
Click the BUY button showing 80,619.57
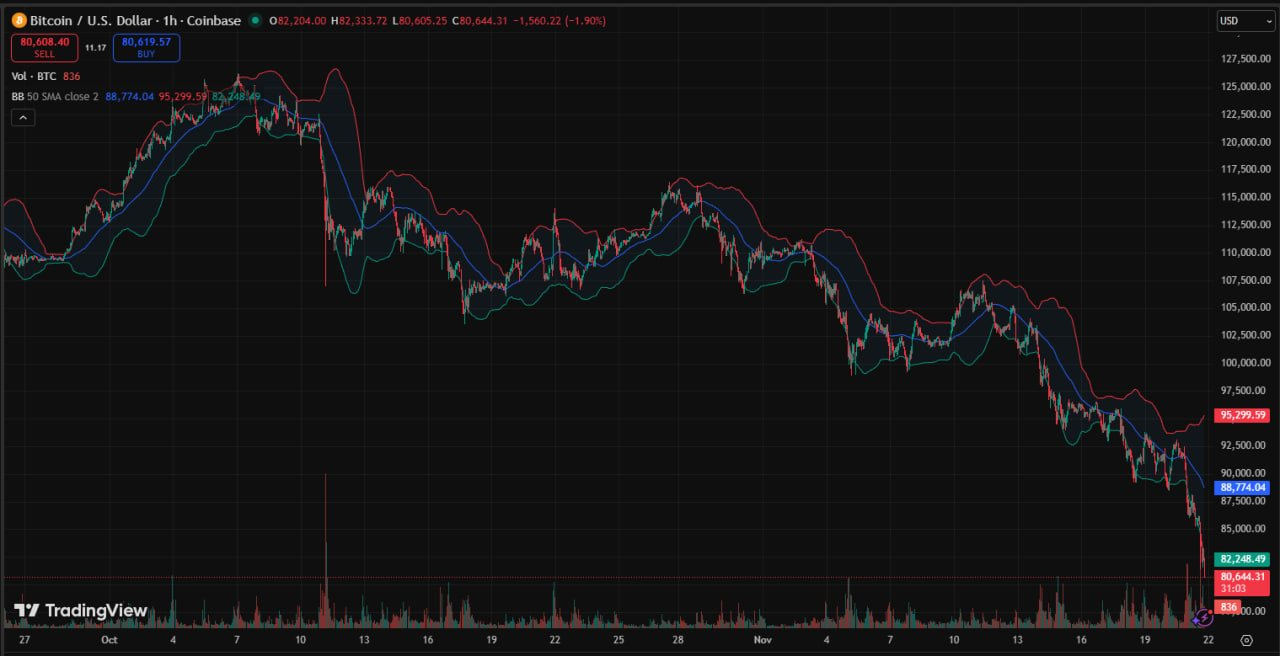(x=146, y=47)
